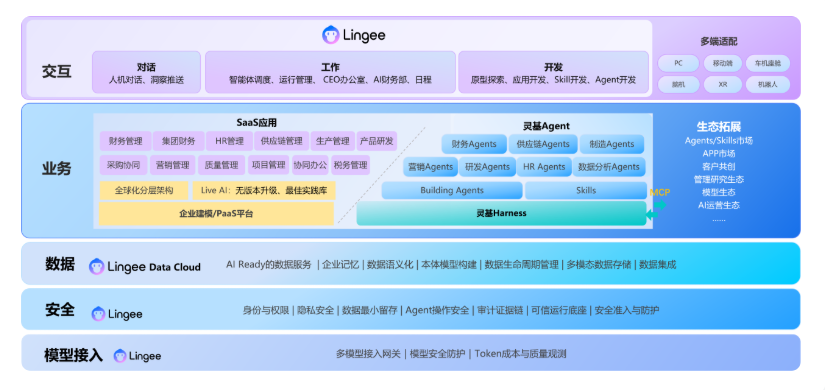Select the XR device pill
The image size is (825, 390).
click(723, 84)
